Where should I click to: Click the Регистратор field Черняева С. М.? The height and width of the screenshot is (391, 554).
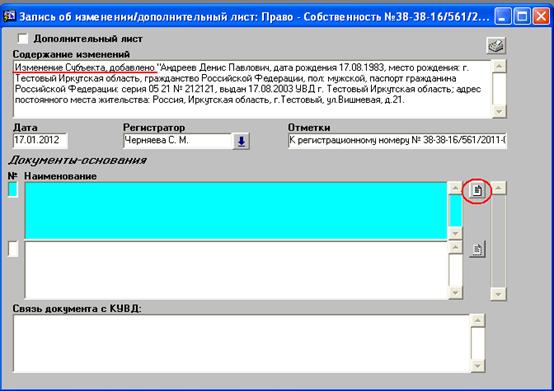[177, 141]
